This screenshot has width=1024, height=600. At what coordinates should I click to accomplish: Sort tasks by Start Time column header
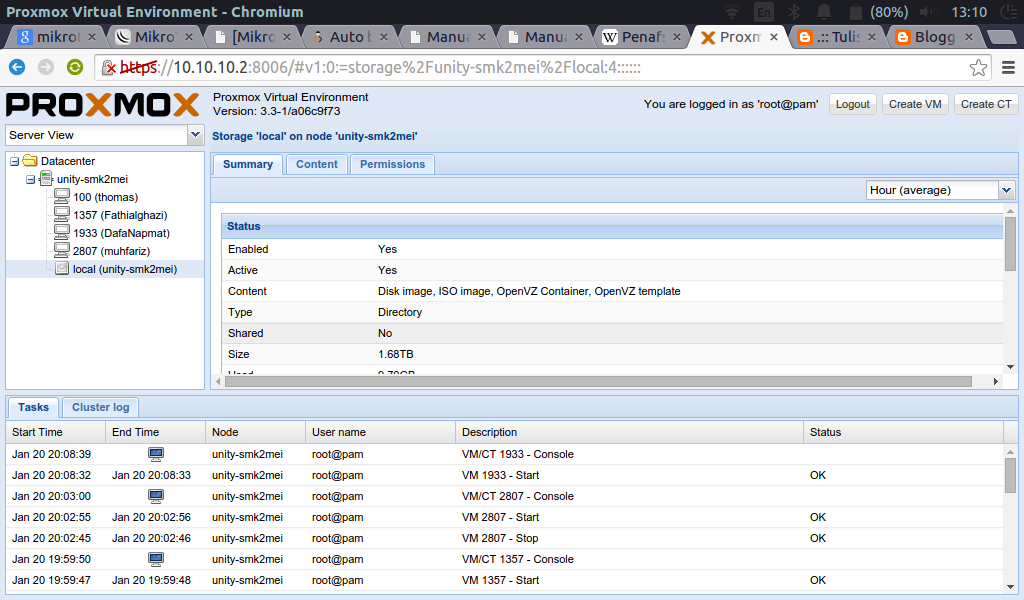tap(56, 432)
